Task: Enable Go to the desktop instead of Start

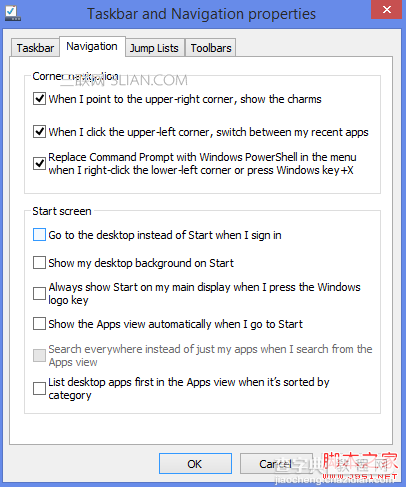Action: [39, 235]
